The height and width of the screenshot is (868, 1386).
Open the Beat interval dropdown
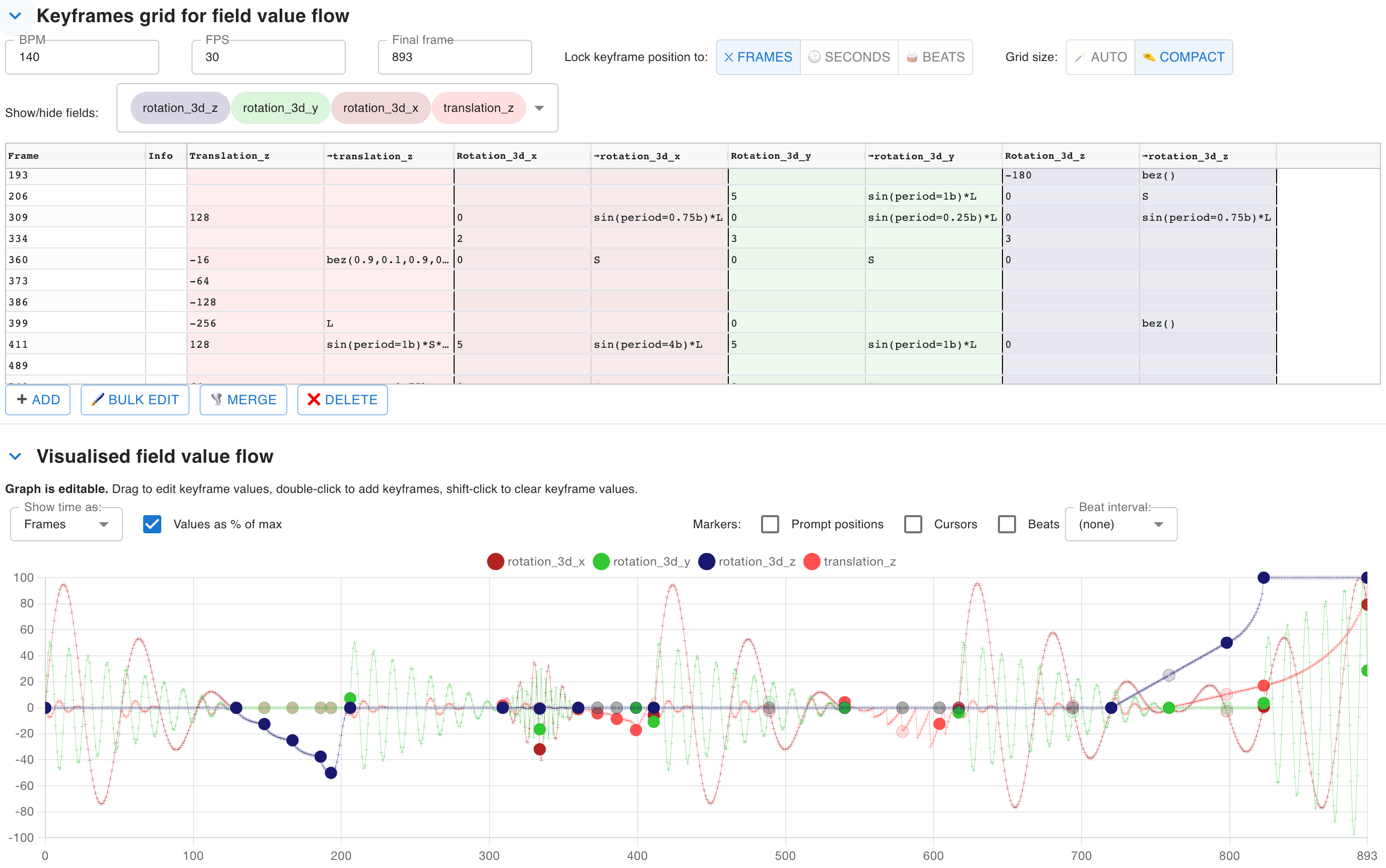pyautogui.click(x=1121, y=524)
